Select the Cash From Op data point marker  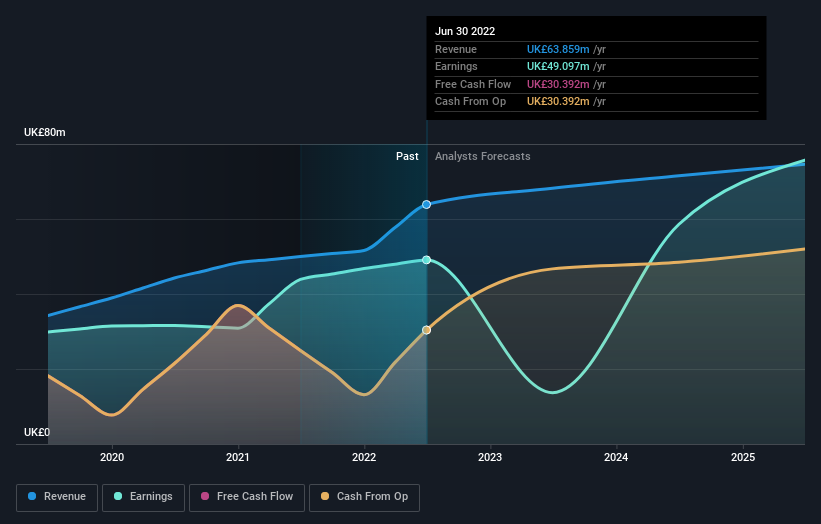pyautogui.click(x=427, y=330)
